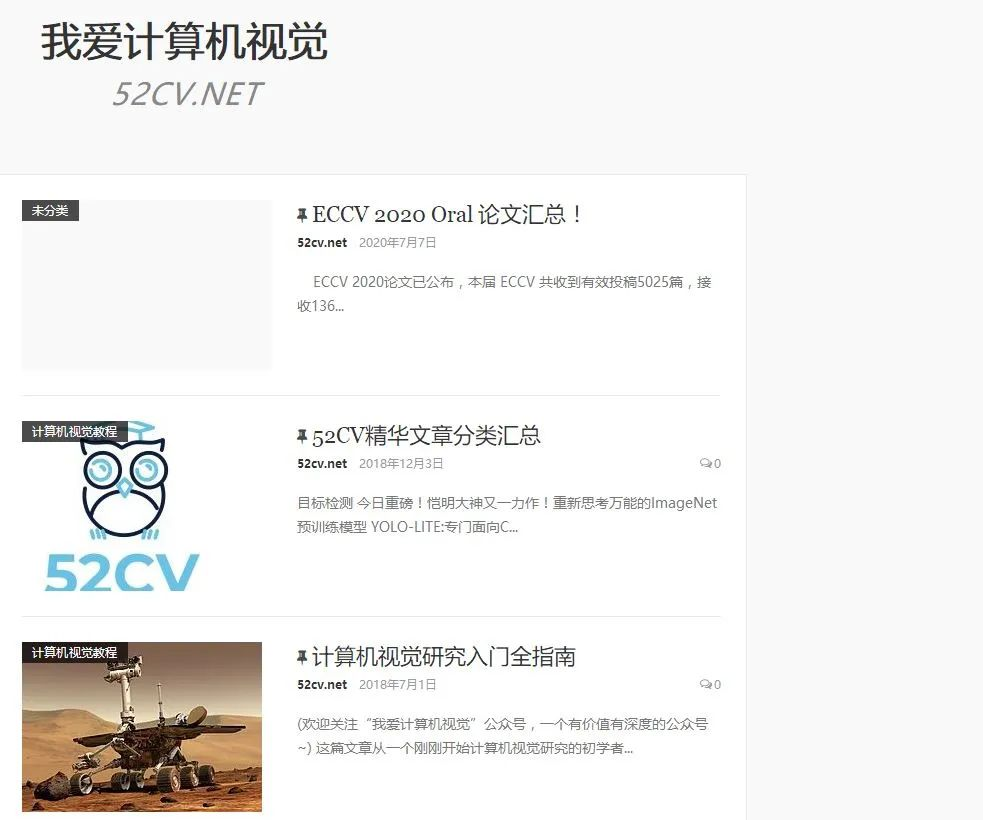Click excerpt starting ECCV 2020论文已公布
Screen dimensions: 983x820
(505, 294)
